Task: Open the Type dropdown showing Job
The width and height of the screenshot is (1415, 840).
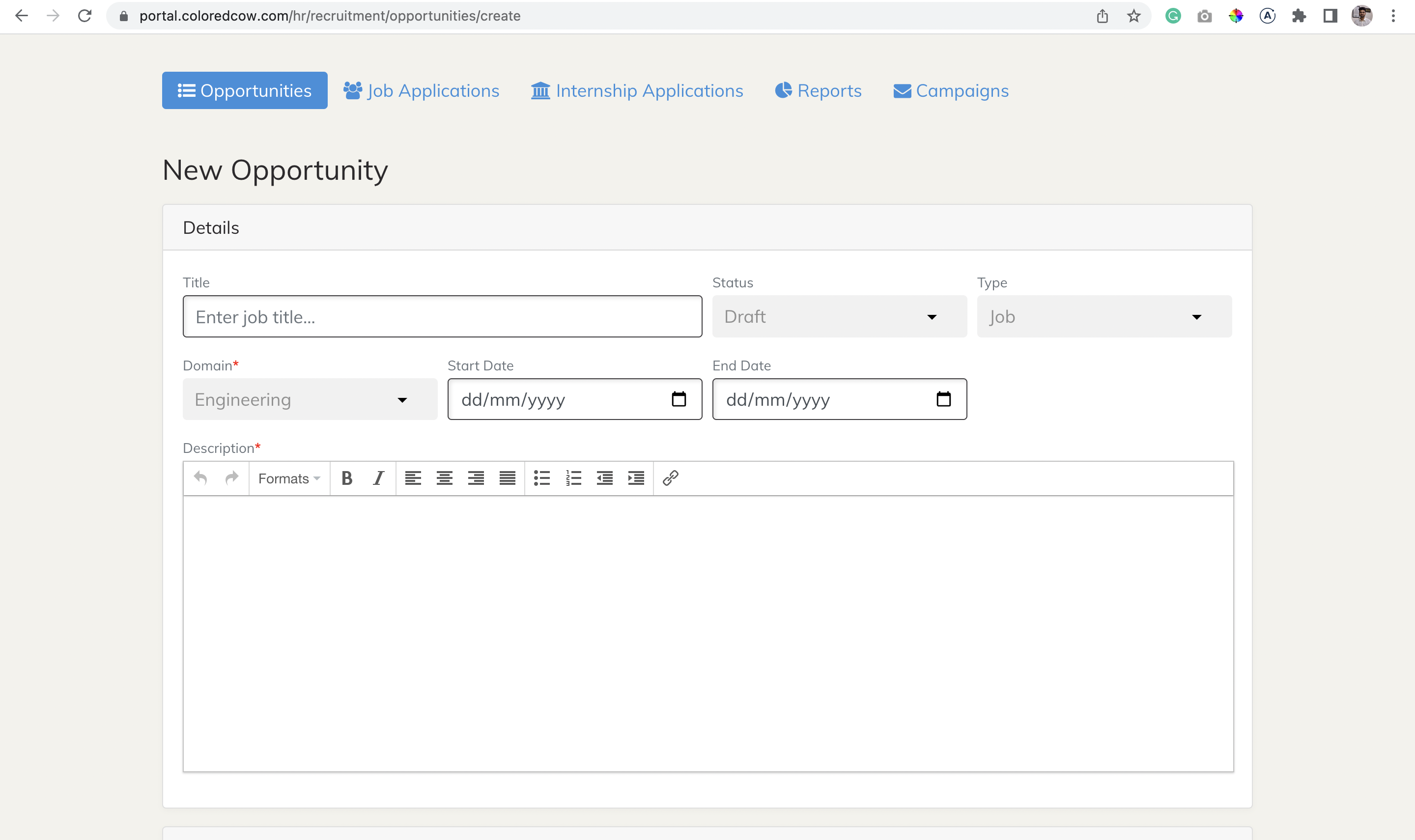Action: point(1104,316)
